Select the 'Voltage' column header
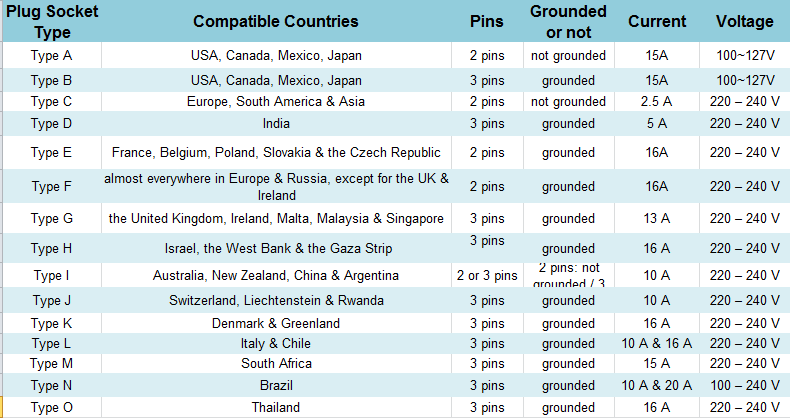The height and width of the screenshot is (418, 790). [744, 21]
